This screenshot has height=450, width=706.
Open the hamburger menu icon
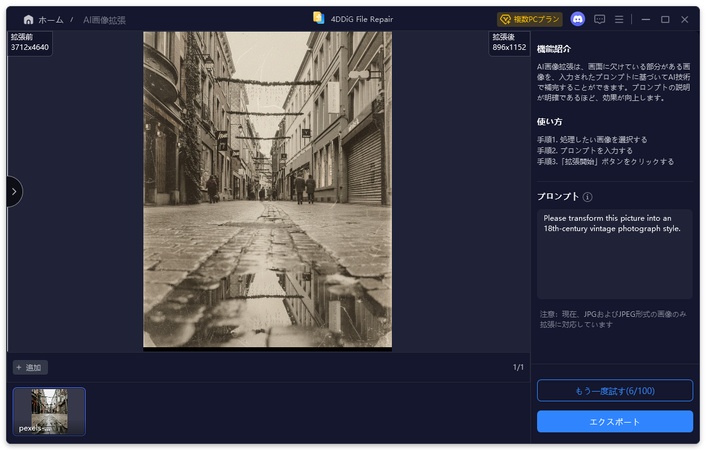point(619,19)
